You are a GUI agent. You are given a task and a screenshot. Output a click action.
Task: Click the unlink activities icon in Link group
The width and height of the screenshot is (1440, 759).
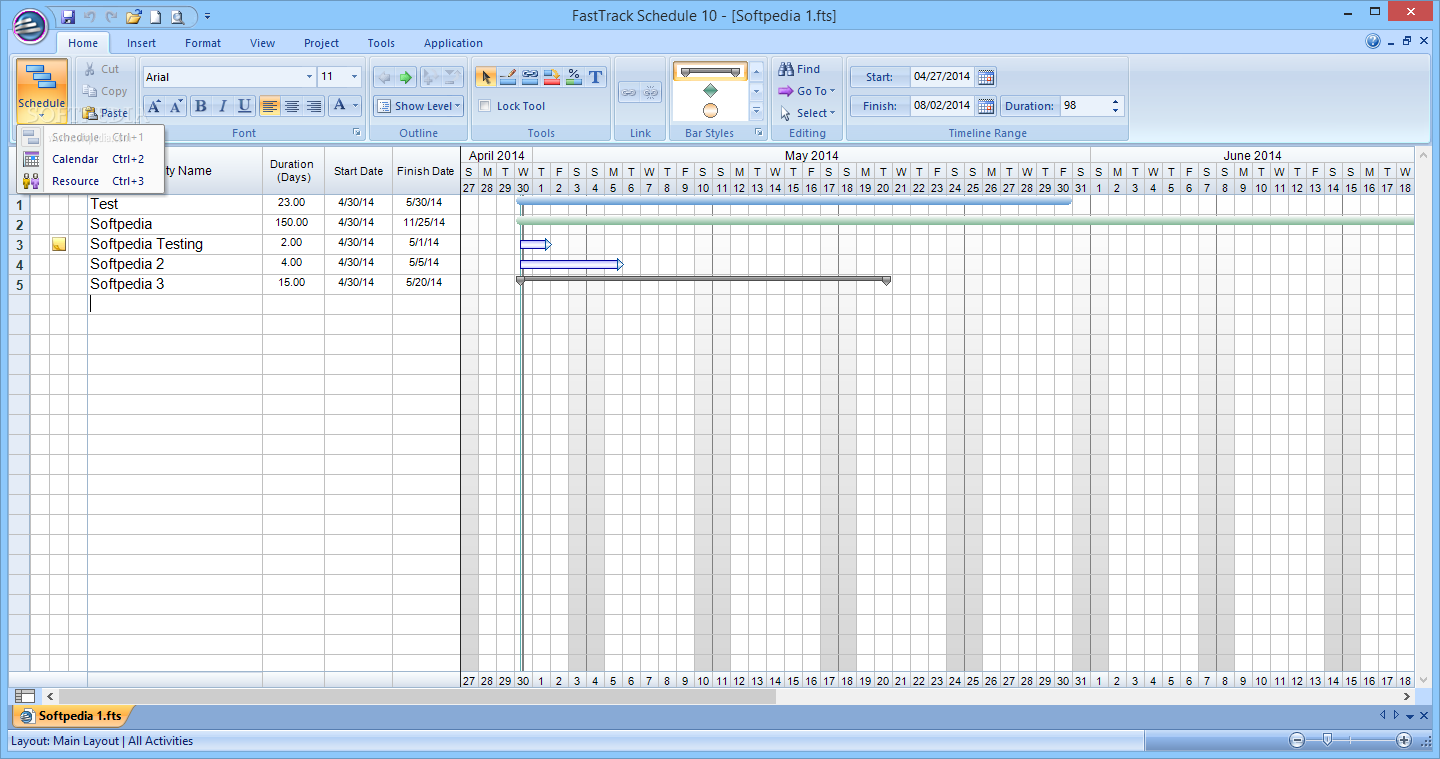click(650, 92)
